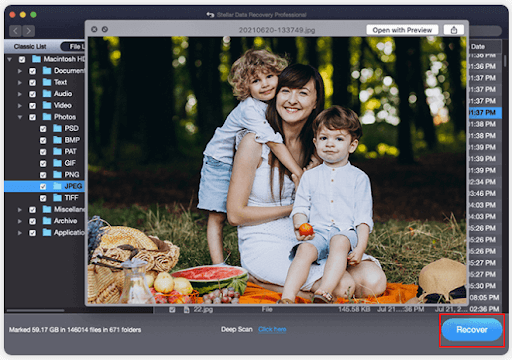
Task: Expand the Text folder arrow
Action: coord(20,83)
